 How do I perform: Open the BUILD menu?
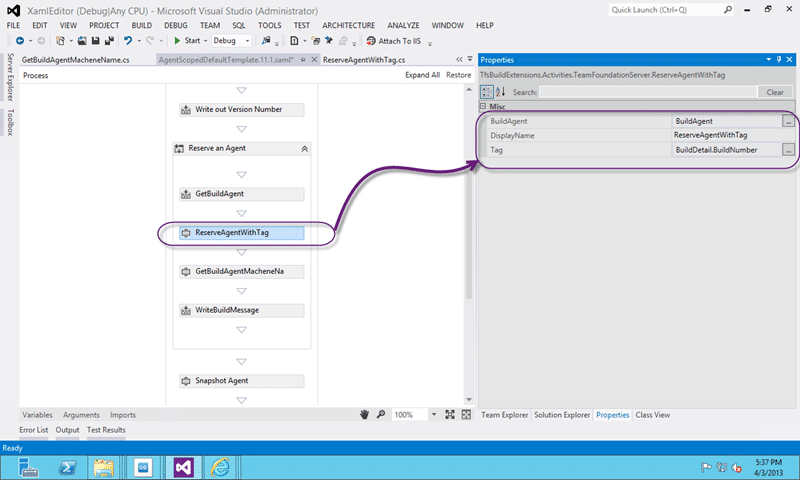tap(141, 26)
